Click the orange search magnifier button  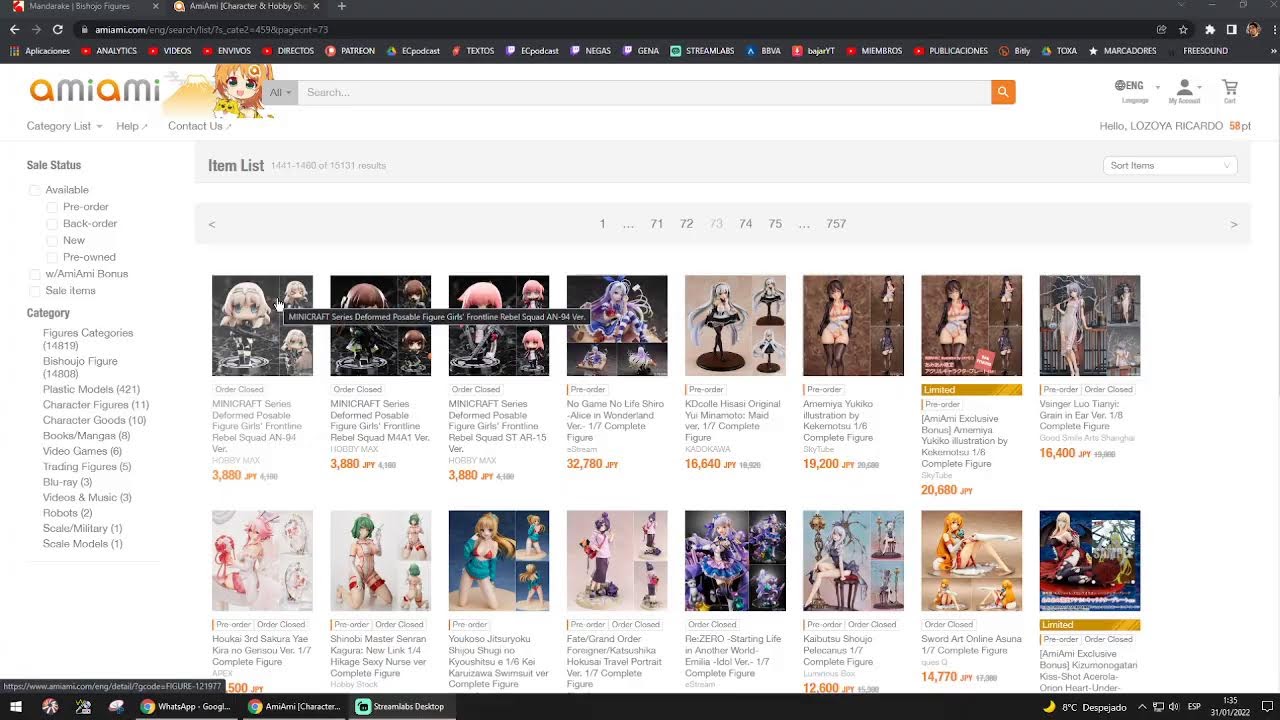(1003, 92)
